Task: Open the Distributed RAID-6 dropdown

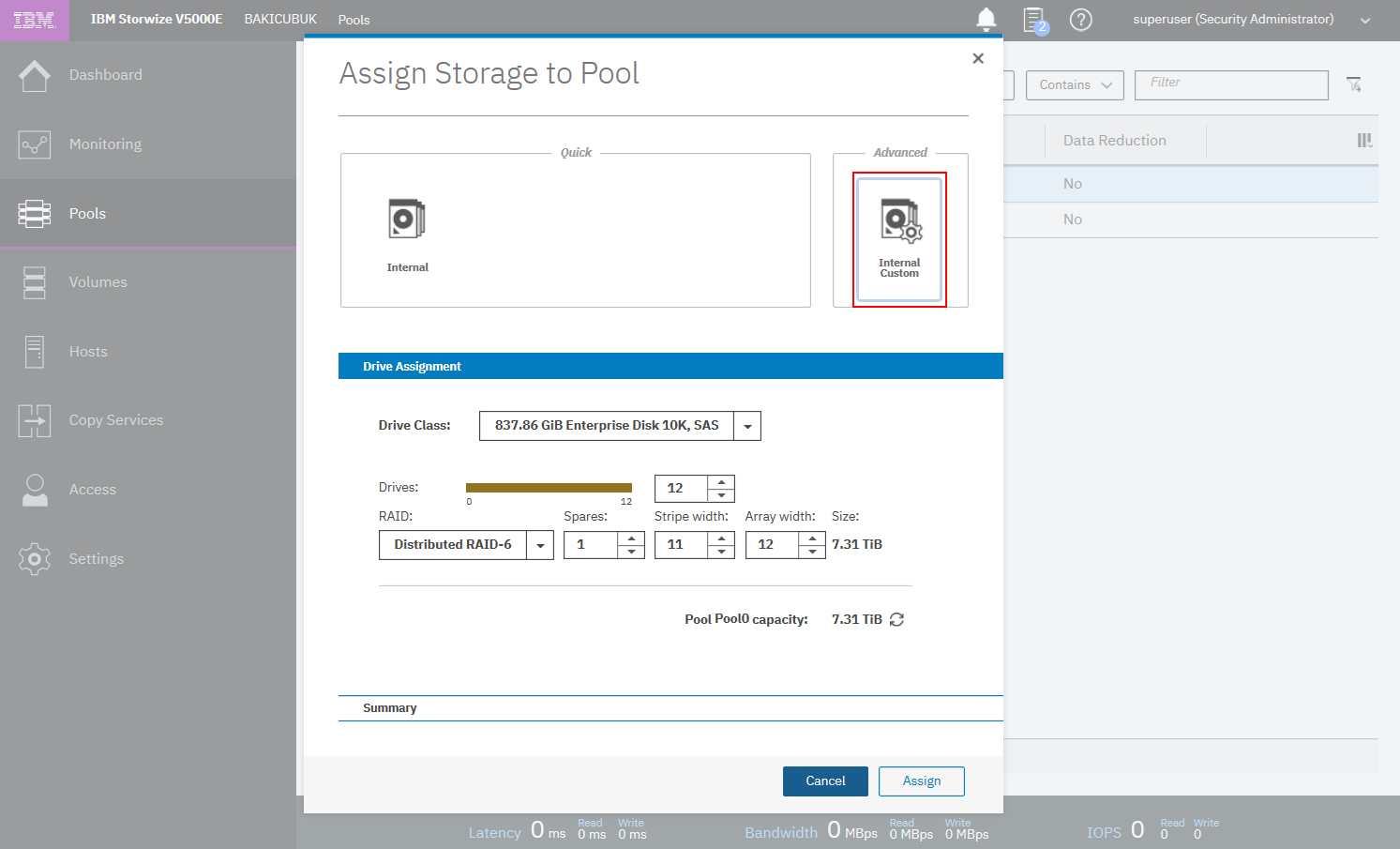Action: (540, 545)
